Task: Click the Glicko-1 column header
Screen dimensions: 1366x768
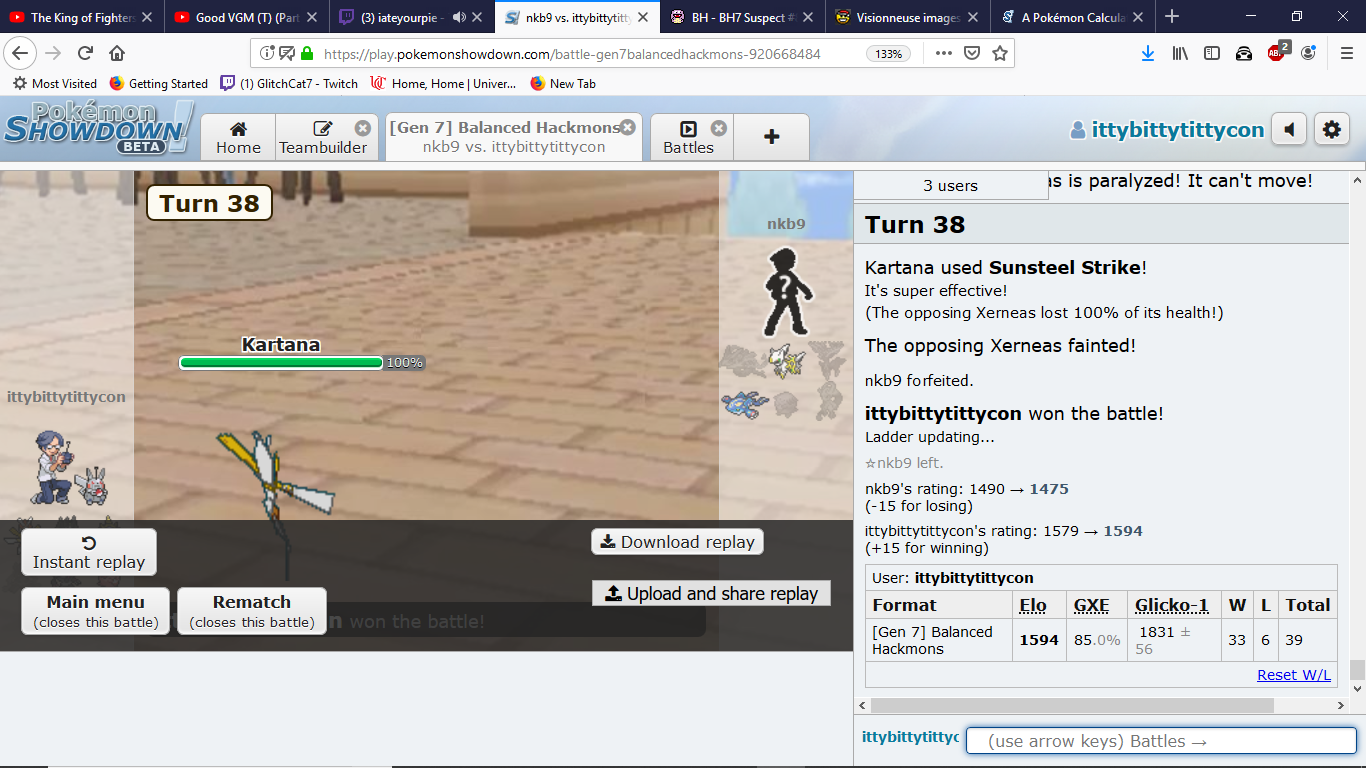Action: click(x=1172, y=605)
